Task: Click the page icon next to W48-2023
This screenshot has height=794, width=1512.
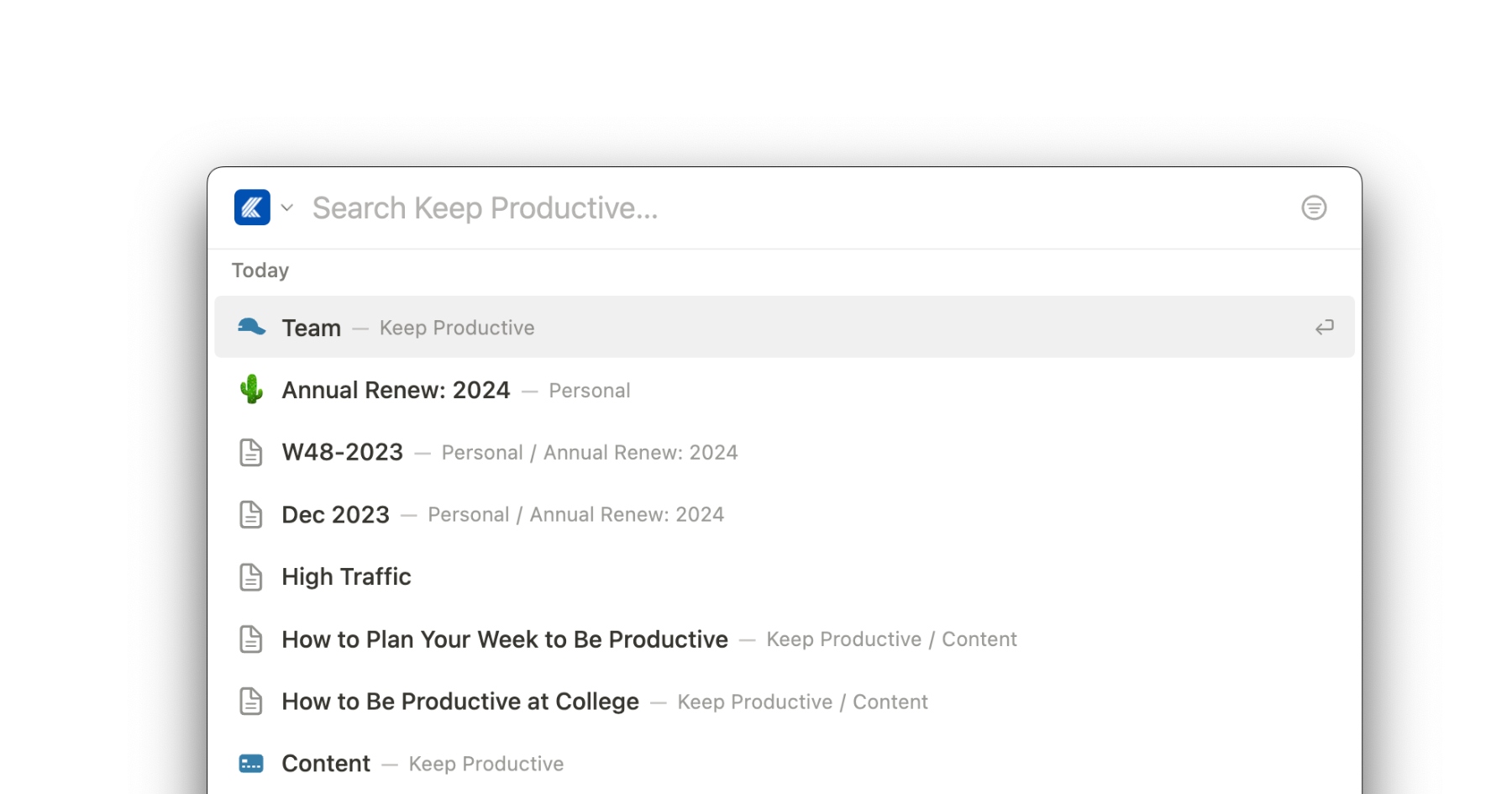Action: (251, 452)
